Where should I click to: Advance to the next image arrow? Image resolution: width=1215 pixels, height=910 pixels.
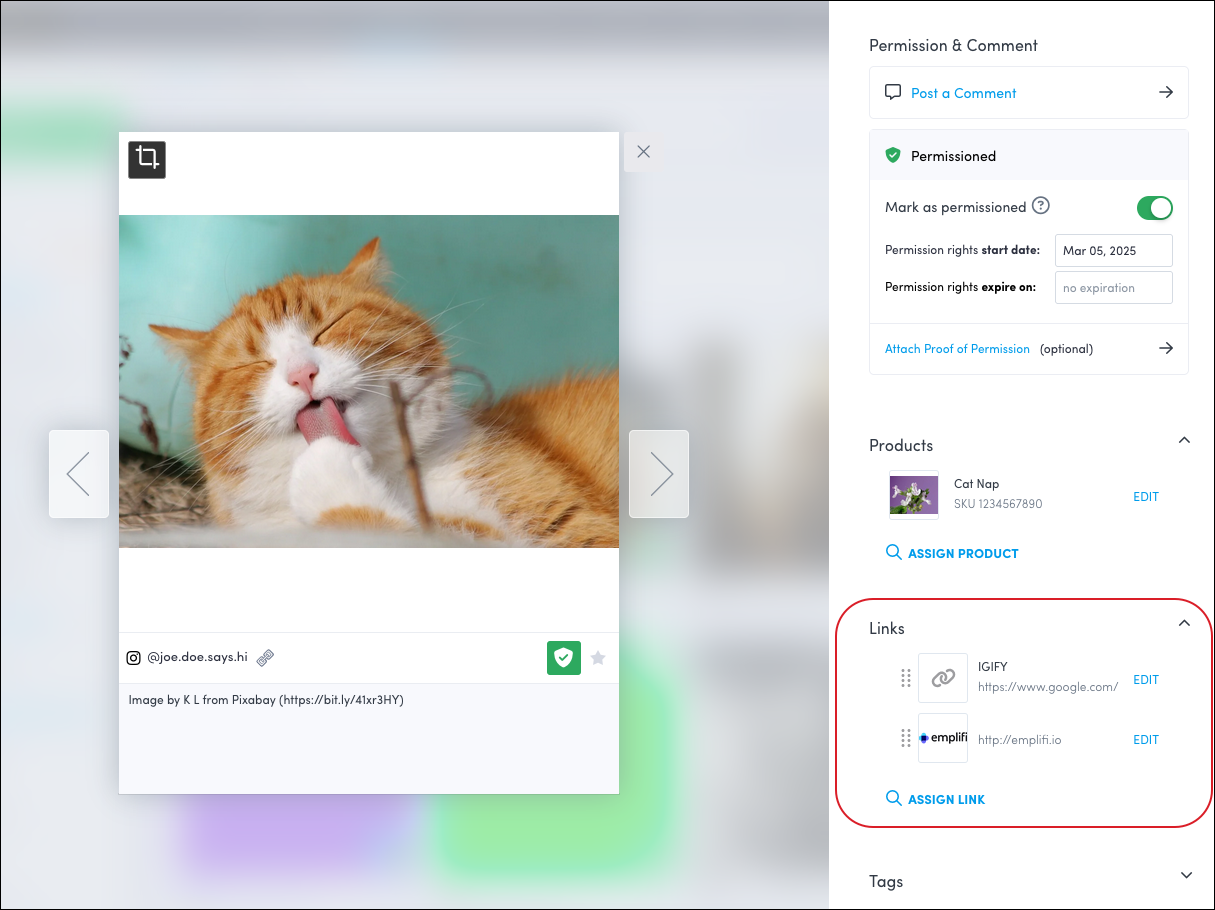pyautogui.click(x=659, y=474)
